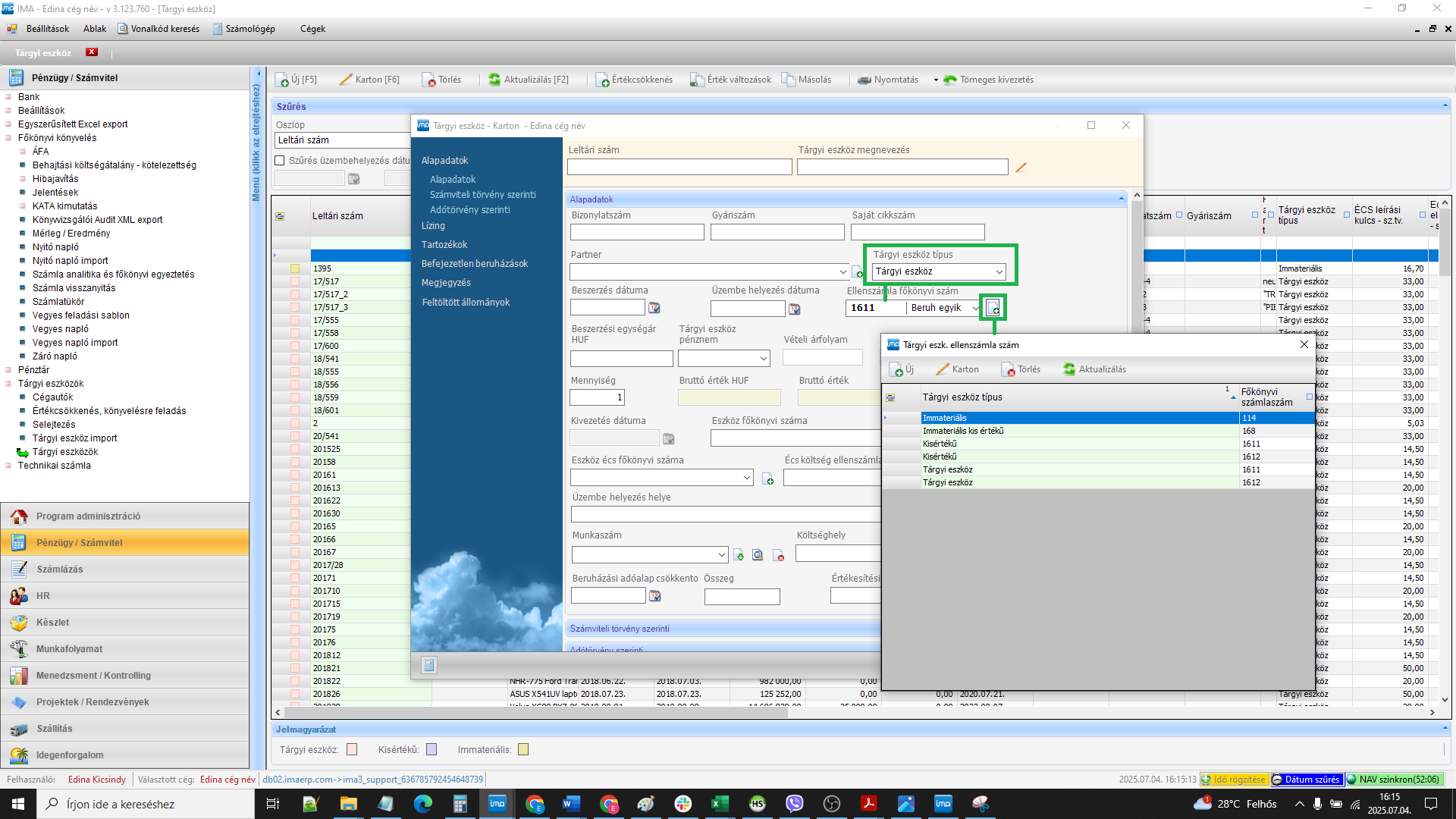Open the Tárgyi eszköz típus dropdown
This screenshot has width=1456, height=819.
999,271
